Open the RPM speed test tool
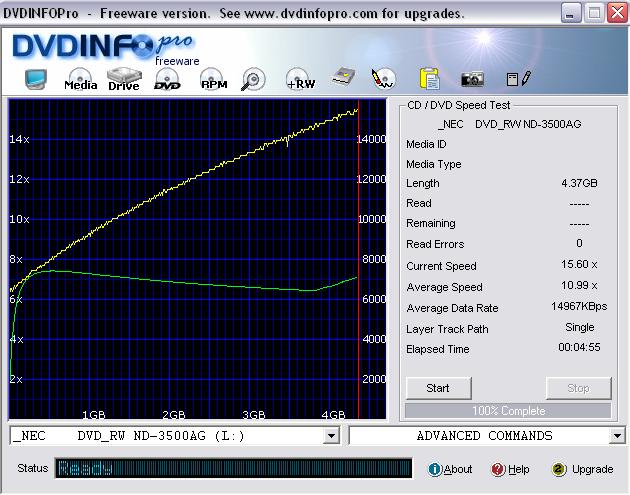The width and height of the screenshot is (630, 495). pyautogui.click(x=213, y=79)
